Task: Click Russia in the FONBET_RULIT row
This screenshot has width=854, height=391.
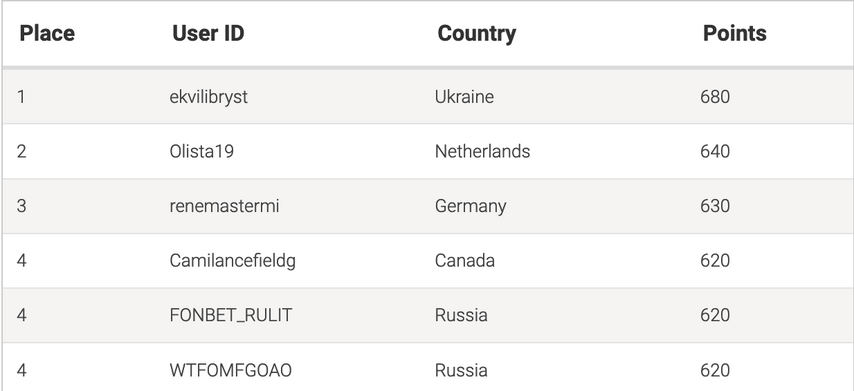Action: tap(461, 315)
